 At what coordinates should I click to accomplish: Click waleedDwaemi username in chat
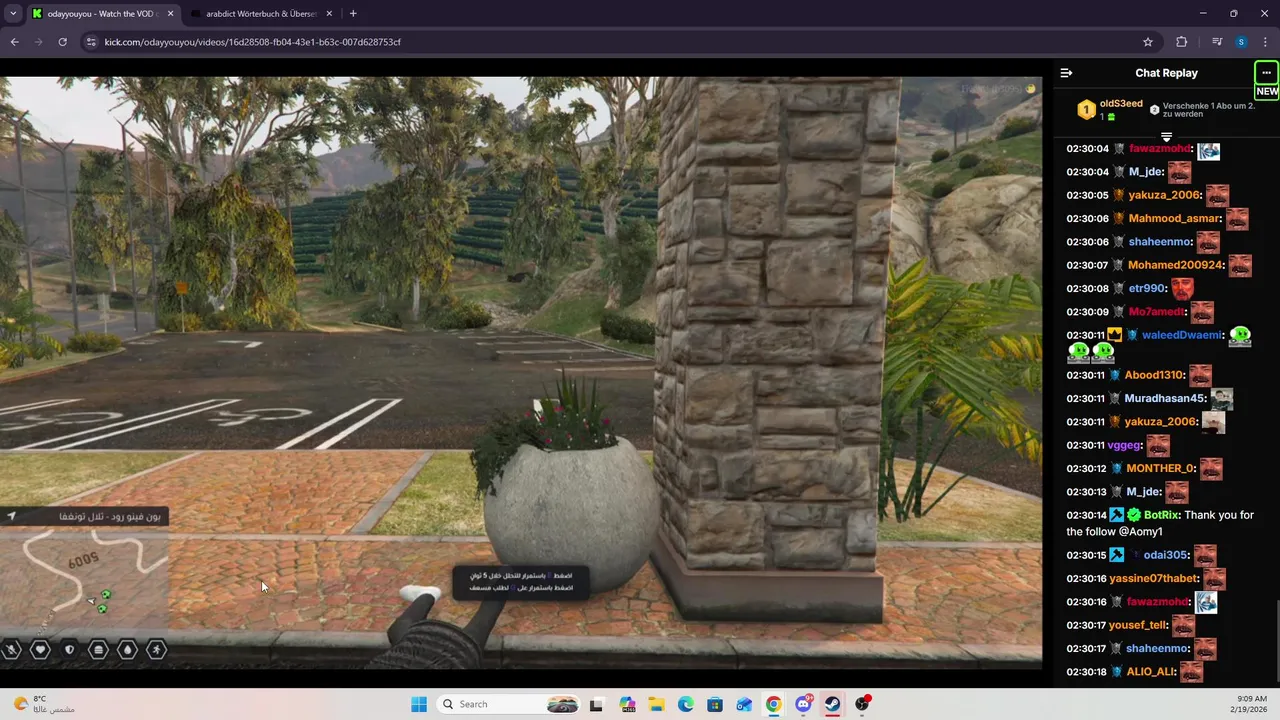pos(1181,335)
